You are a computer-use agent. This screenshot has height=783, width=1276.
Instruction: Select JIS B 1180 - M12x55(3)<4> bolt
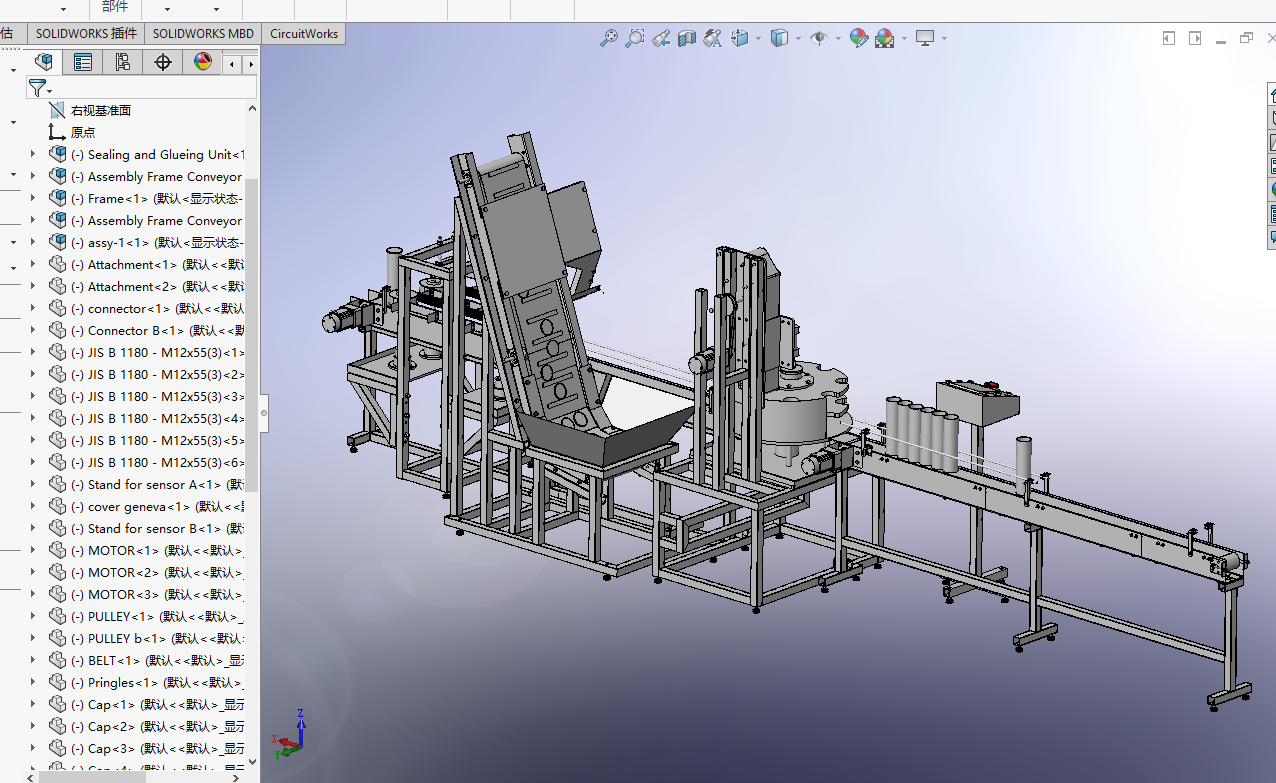[158, 419]
